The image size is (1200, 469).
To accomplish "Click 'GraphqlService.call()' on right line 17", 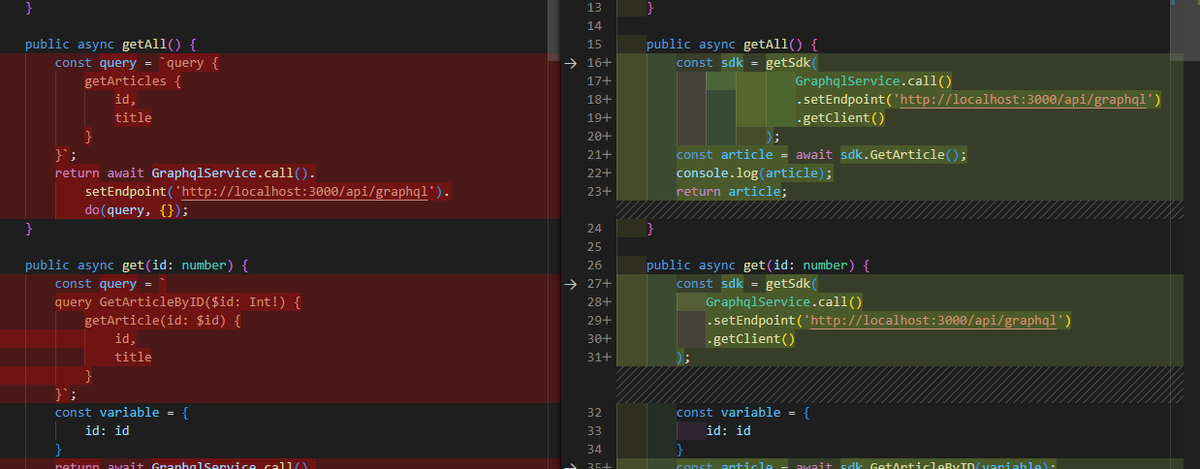I will coord(873,81).
